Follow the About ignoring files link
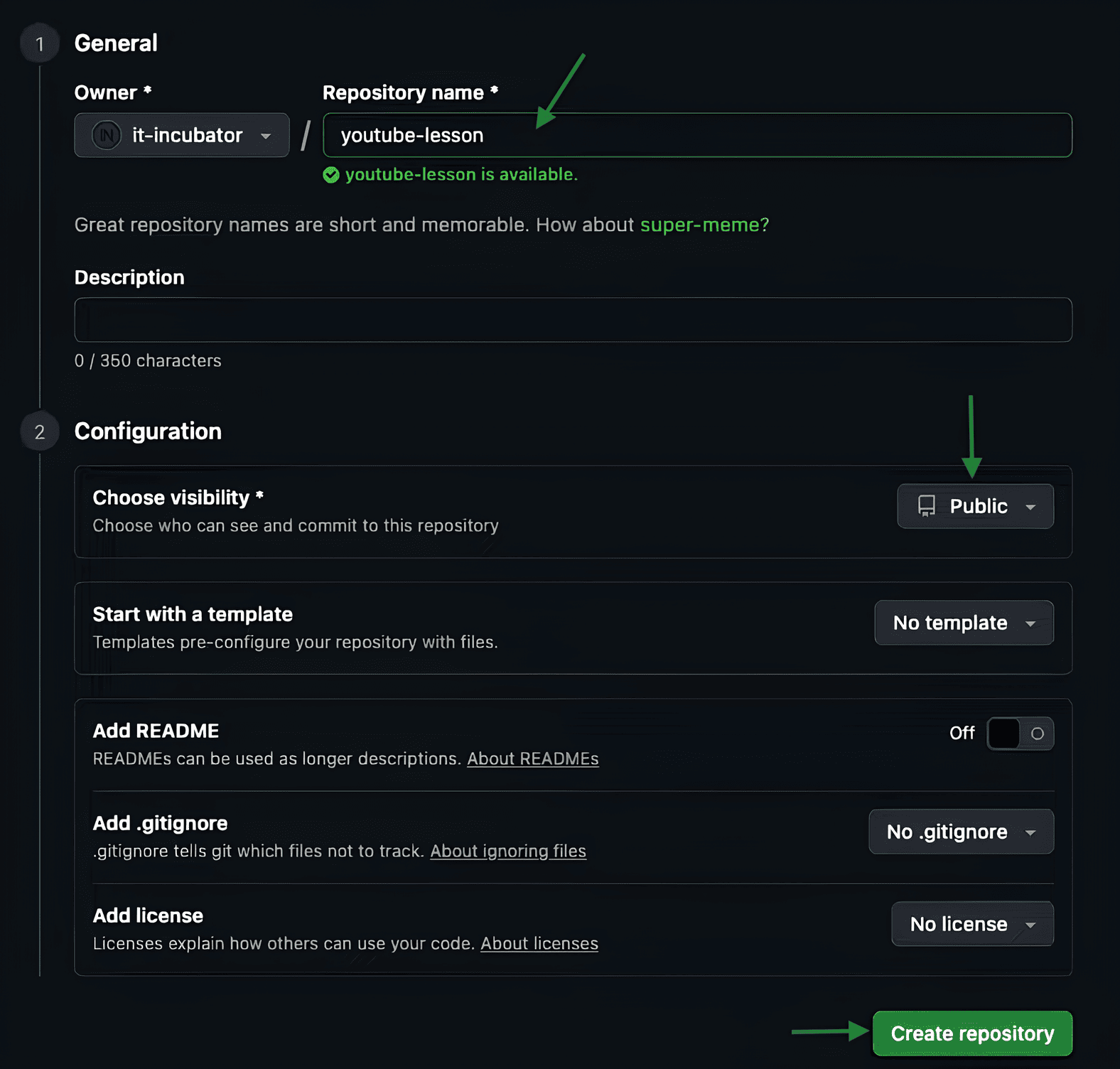 pyautogui.click(x=508, y=852)
